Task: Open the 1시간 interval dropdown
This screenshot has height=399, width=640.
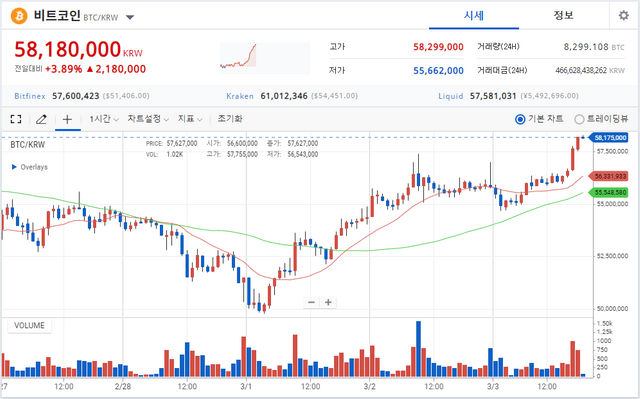Action: click(x=104, y=119)
